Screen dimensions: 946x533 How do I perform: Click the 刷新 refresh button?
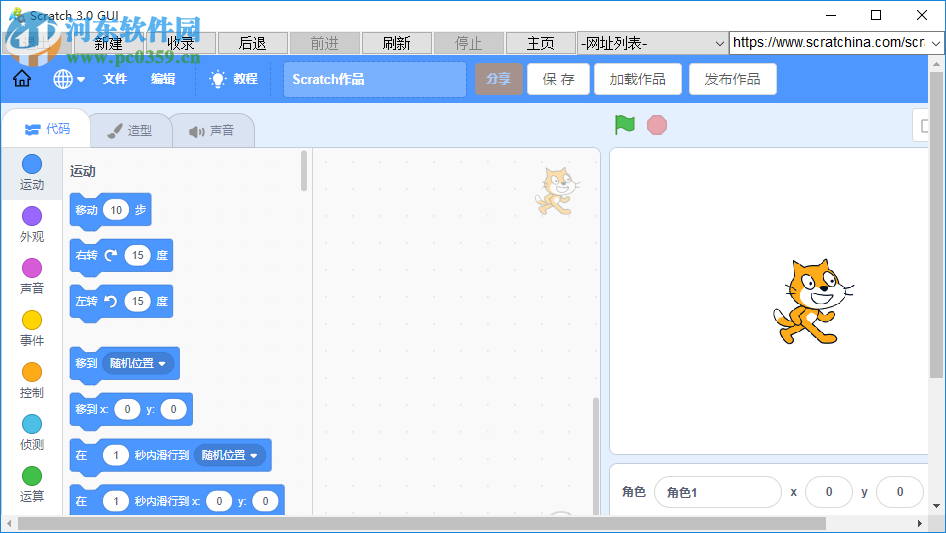pos(396,43)
